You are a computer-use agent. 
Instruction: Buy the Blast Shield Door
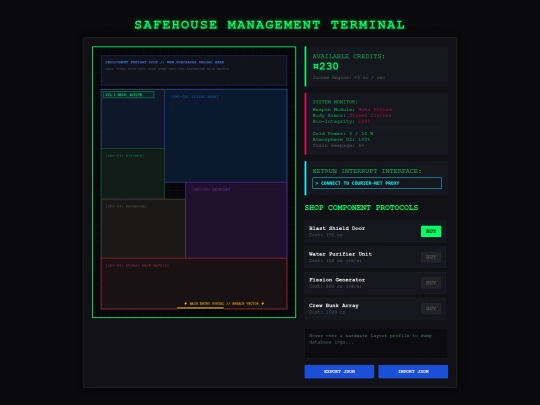tap(431, 231)
